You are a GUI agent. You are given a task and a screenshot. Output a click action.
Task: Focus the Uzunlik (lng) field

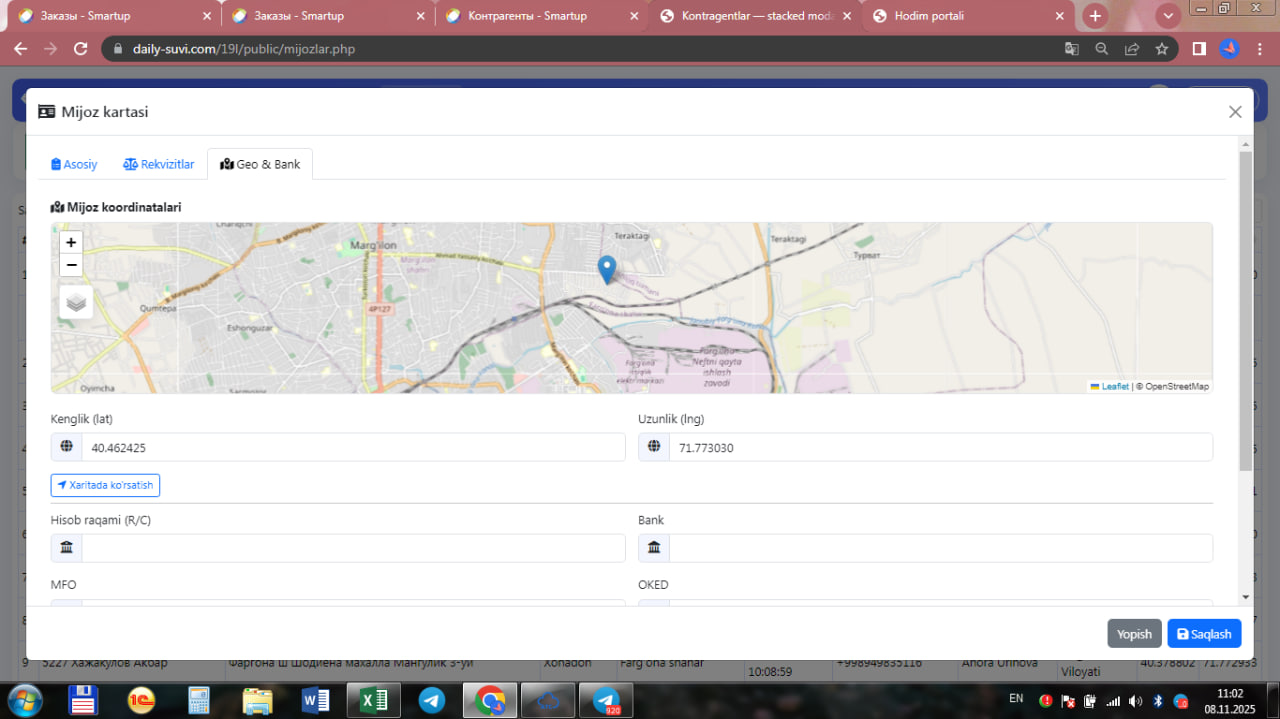coord(939,448)
